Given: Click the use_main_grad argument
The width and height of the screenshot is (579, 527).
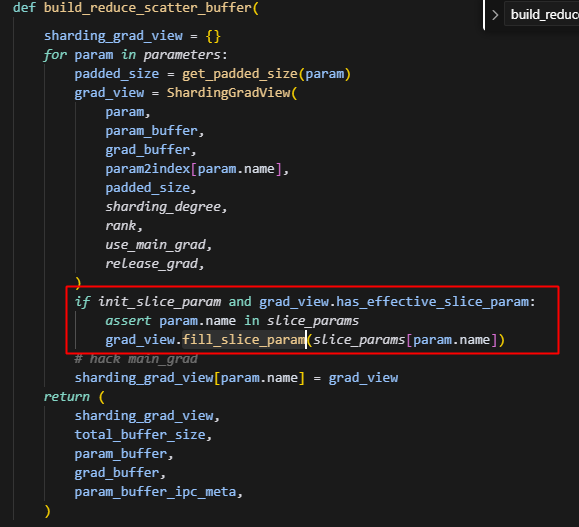Looking at the screenshot, I should click(x=155, y=245).
